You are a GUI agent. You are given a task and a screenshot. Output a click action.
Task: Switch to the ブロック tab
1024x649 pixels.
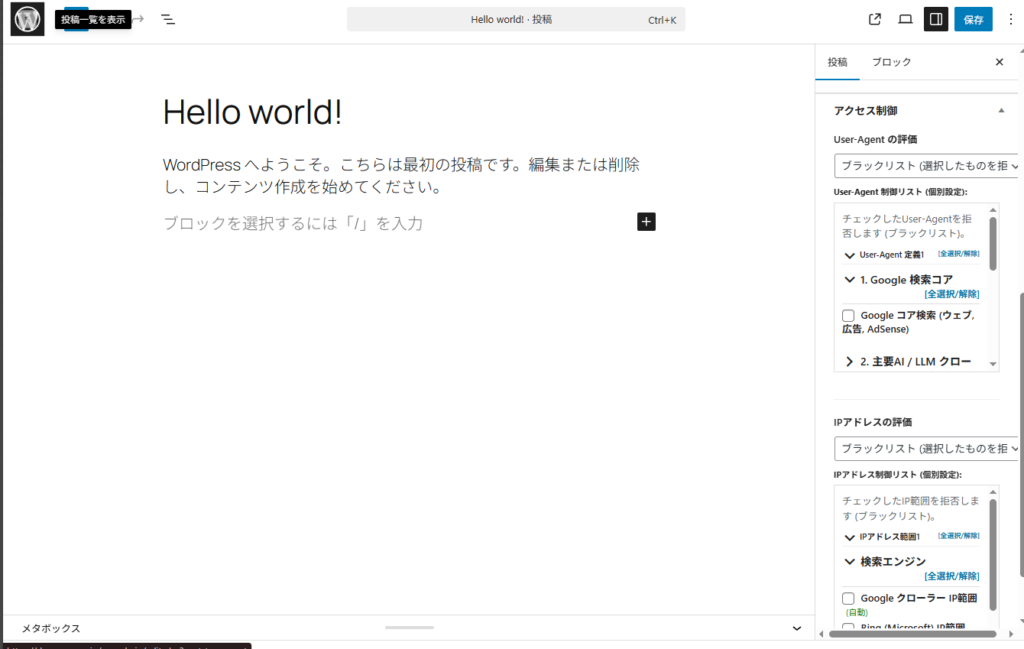pyautogui.click(x=891, y=62)
